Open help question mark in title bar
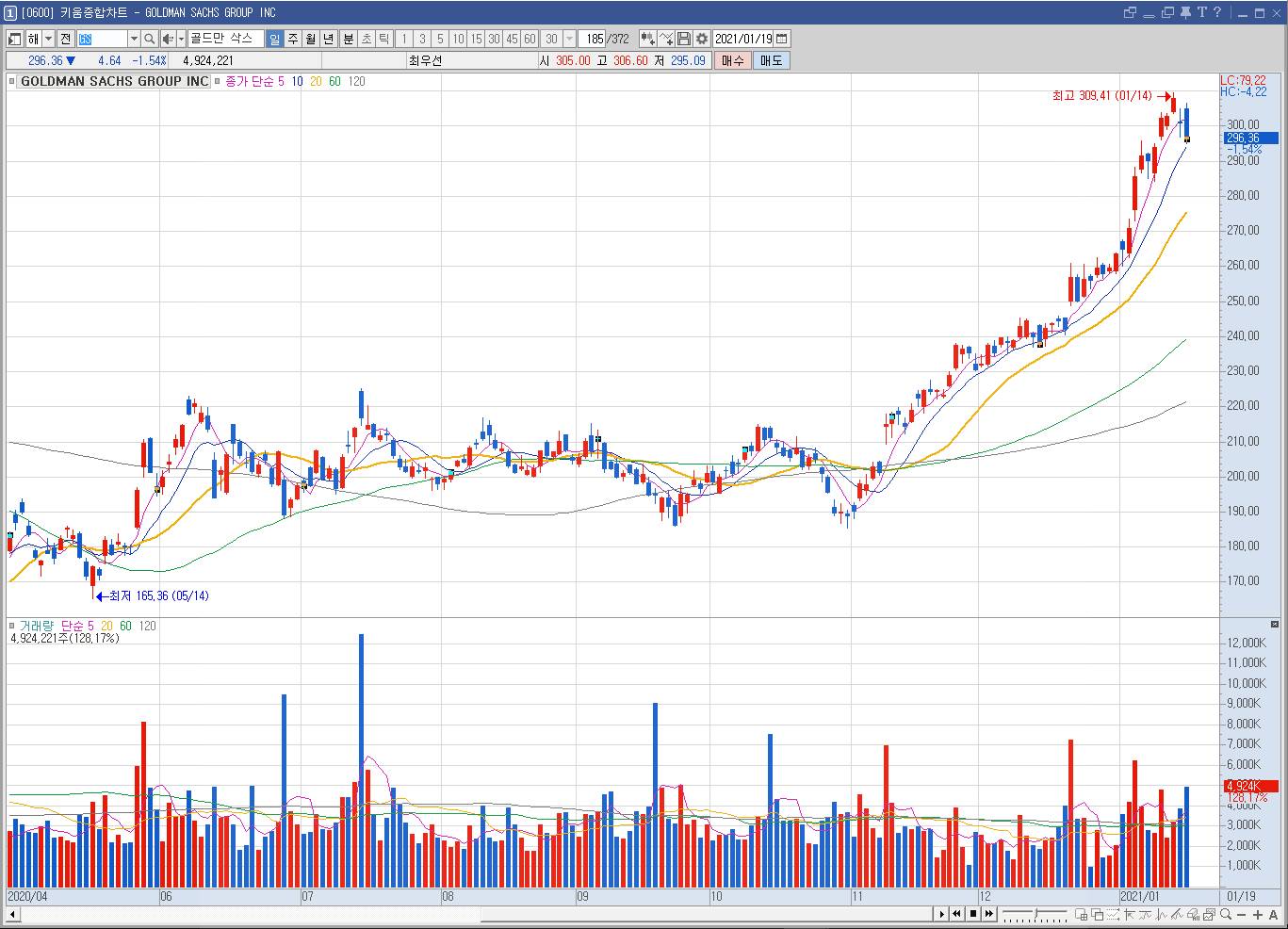The width and height of the screenshot is (1288, 929). click(x=1217, y=12)
